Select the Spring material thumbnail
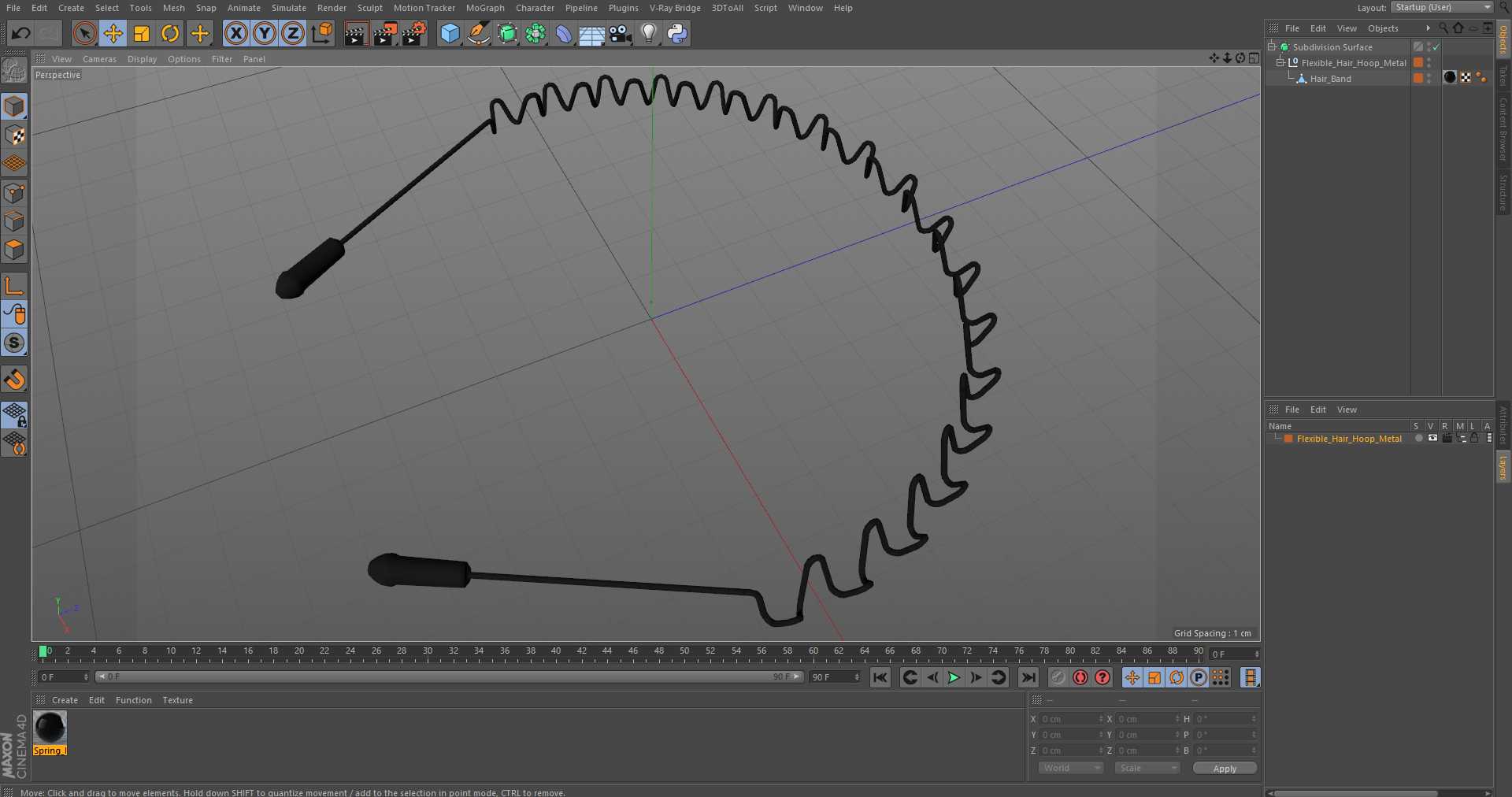 (50, 727)
